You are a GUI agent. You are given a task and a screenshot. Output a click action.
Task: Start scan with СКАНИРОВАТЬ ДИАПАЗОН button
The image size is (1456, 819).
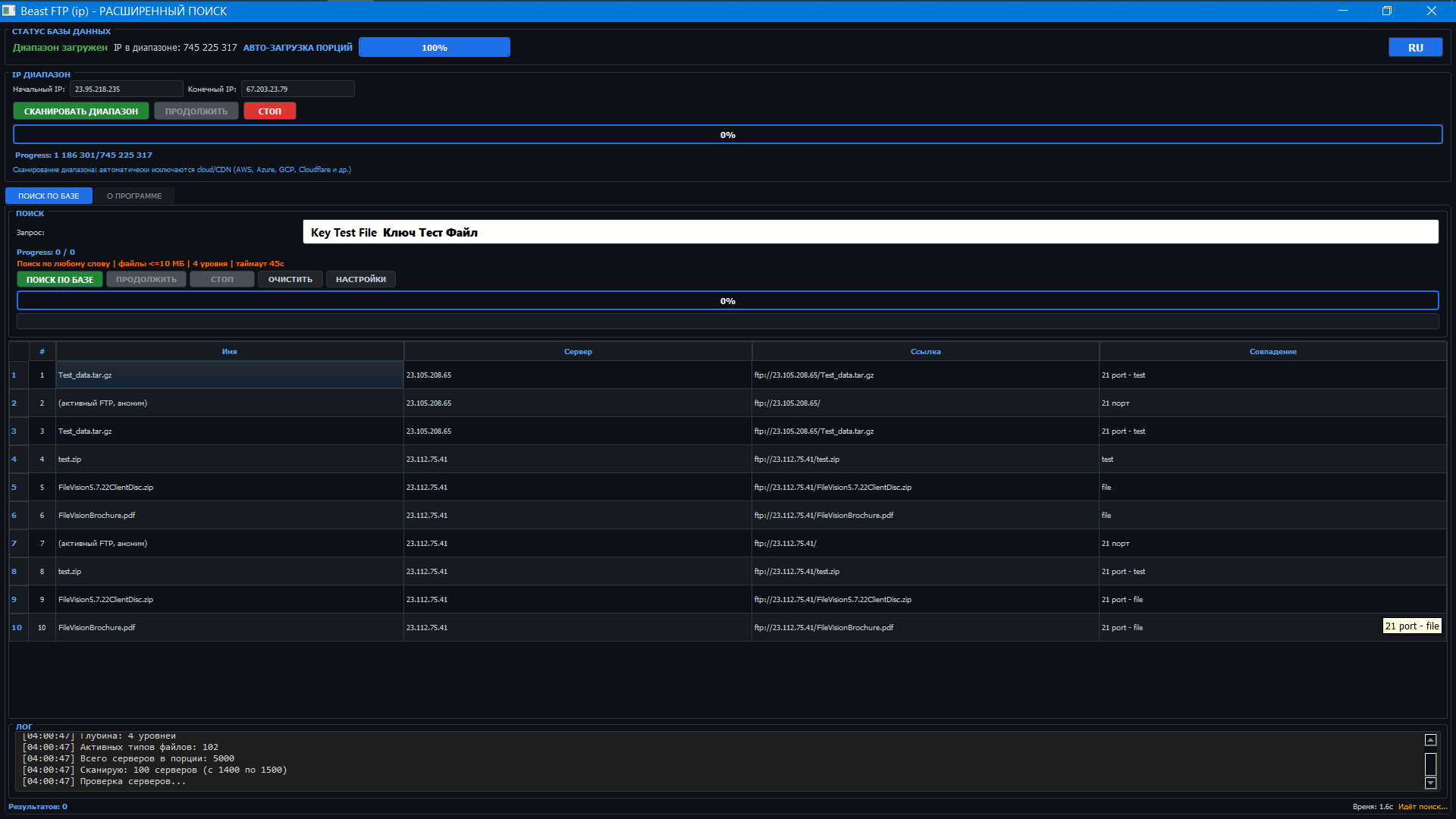[81, 111]
